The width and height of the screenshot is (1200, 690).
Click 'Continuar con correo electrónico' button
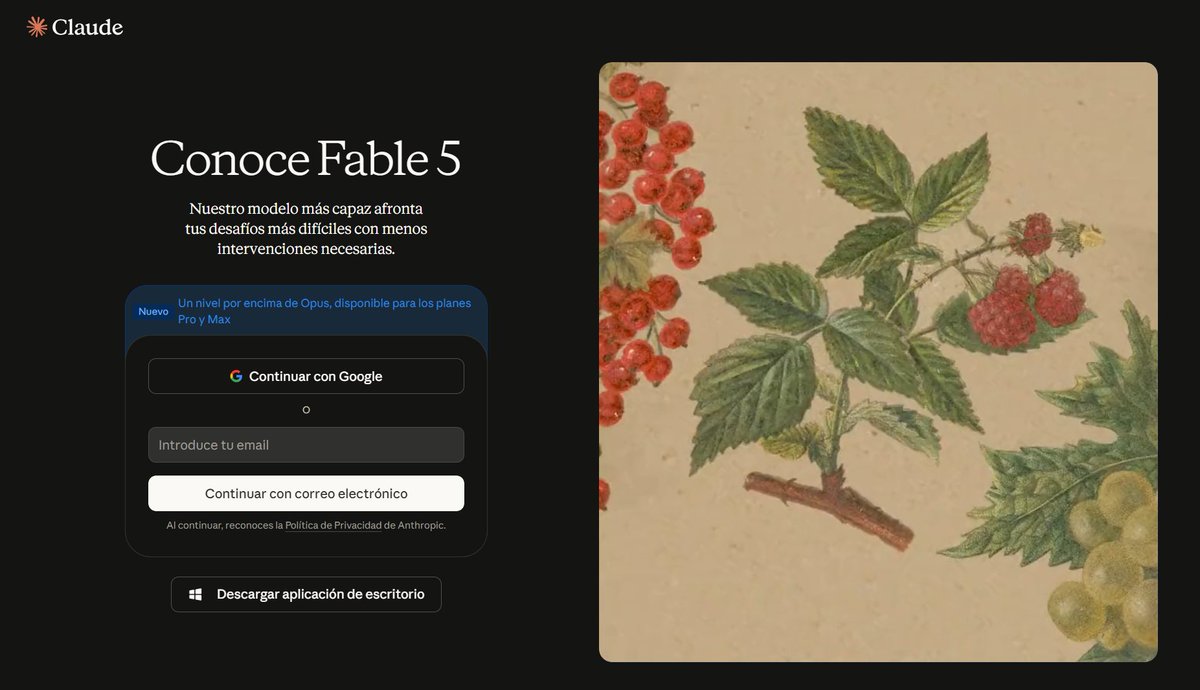tap(306, 493)
